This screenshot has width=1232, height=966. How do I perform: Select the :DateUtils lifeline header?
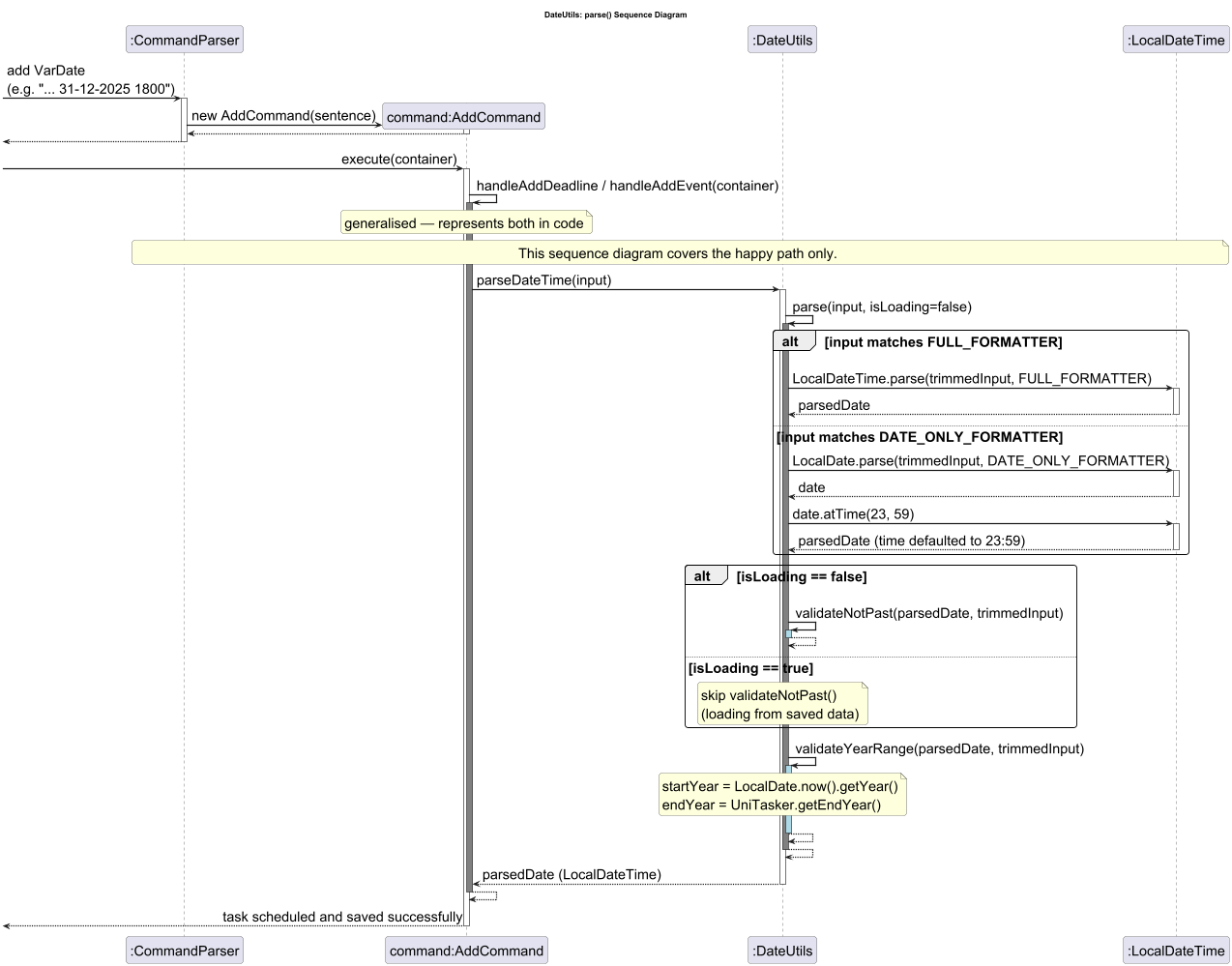781,40
